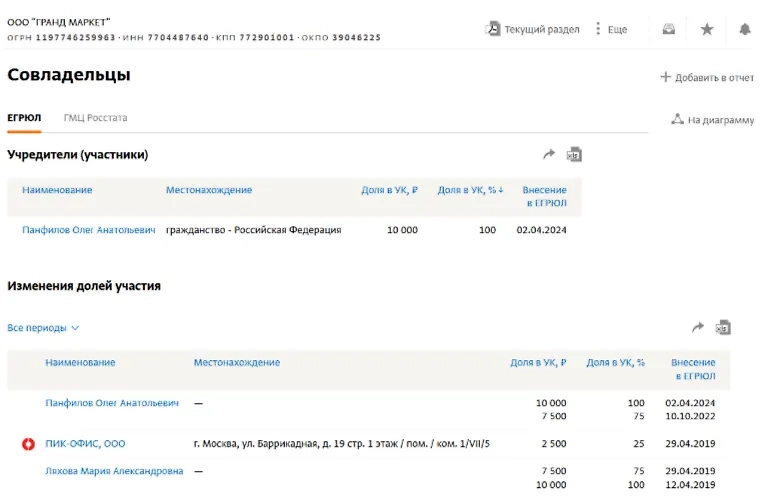Share the Учредители table via arrow icon

(548, 155)
